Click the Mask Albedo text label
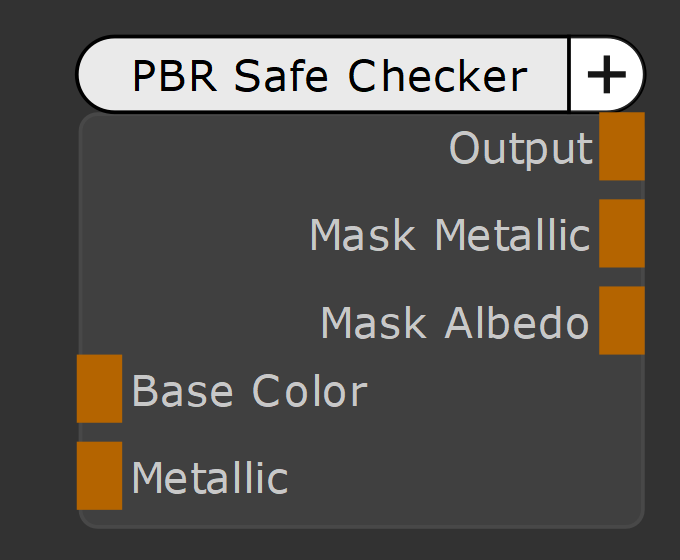680x560 pixels. point(455,323)
